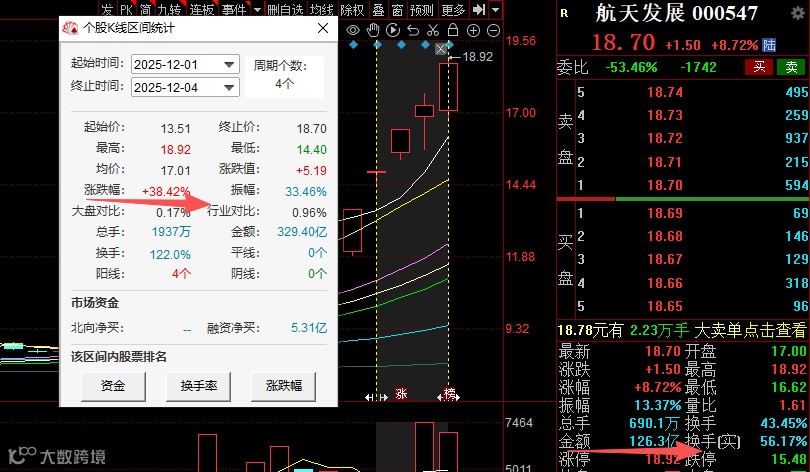Click the undo arrow icon
Viewport: 810px width, 472px height.
[x=413, y=30]
